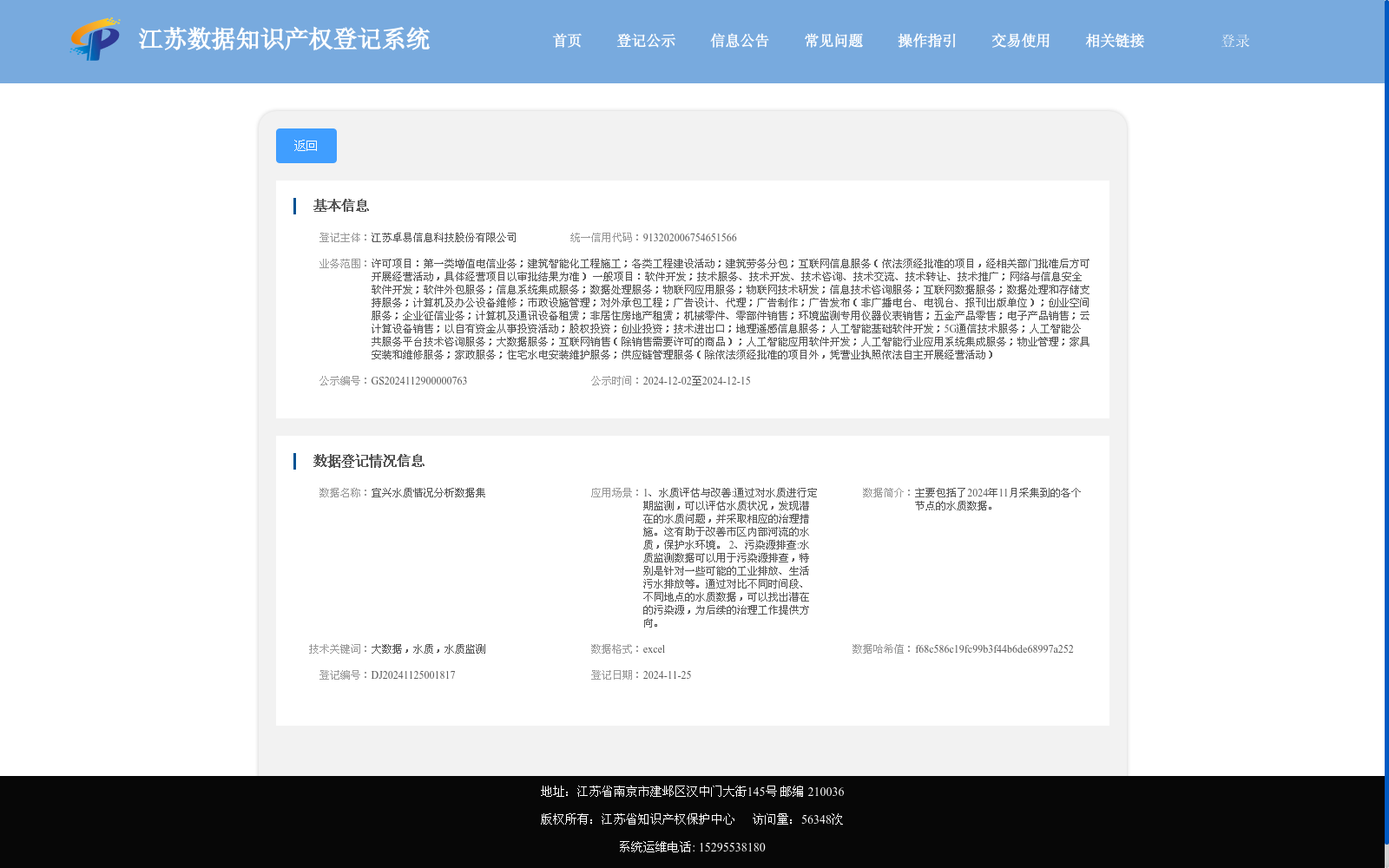Click the 登录 link
Image resolution: width=1389 pixels, height=868 pixels.
[x=1235, y=41]
